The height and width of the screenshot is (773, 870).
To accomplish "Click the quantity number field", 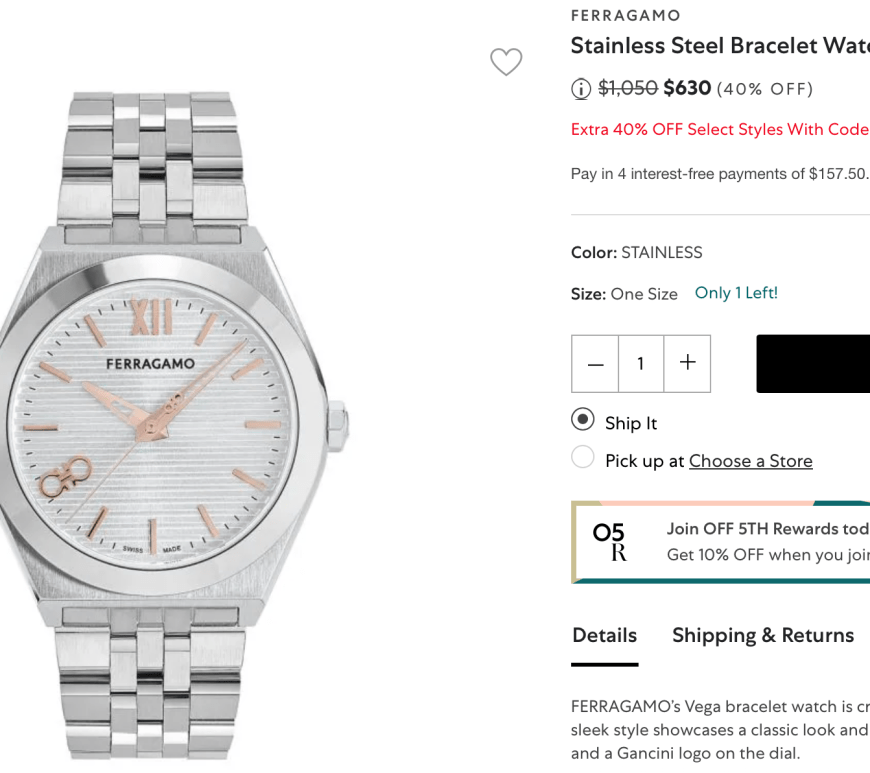I will [640, 364].
